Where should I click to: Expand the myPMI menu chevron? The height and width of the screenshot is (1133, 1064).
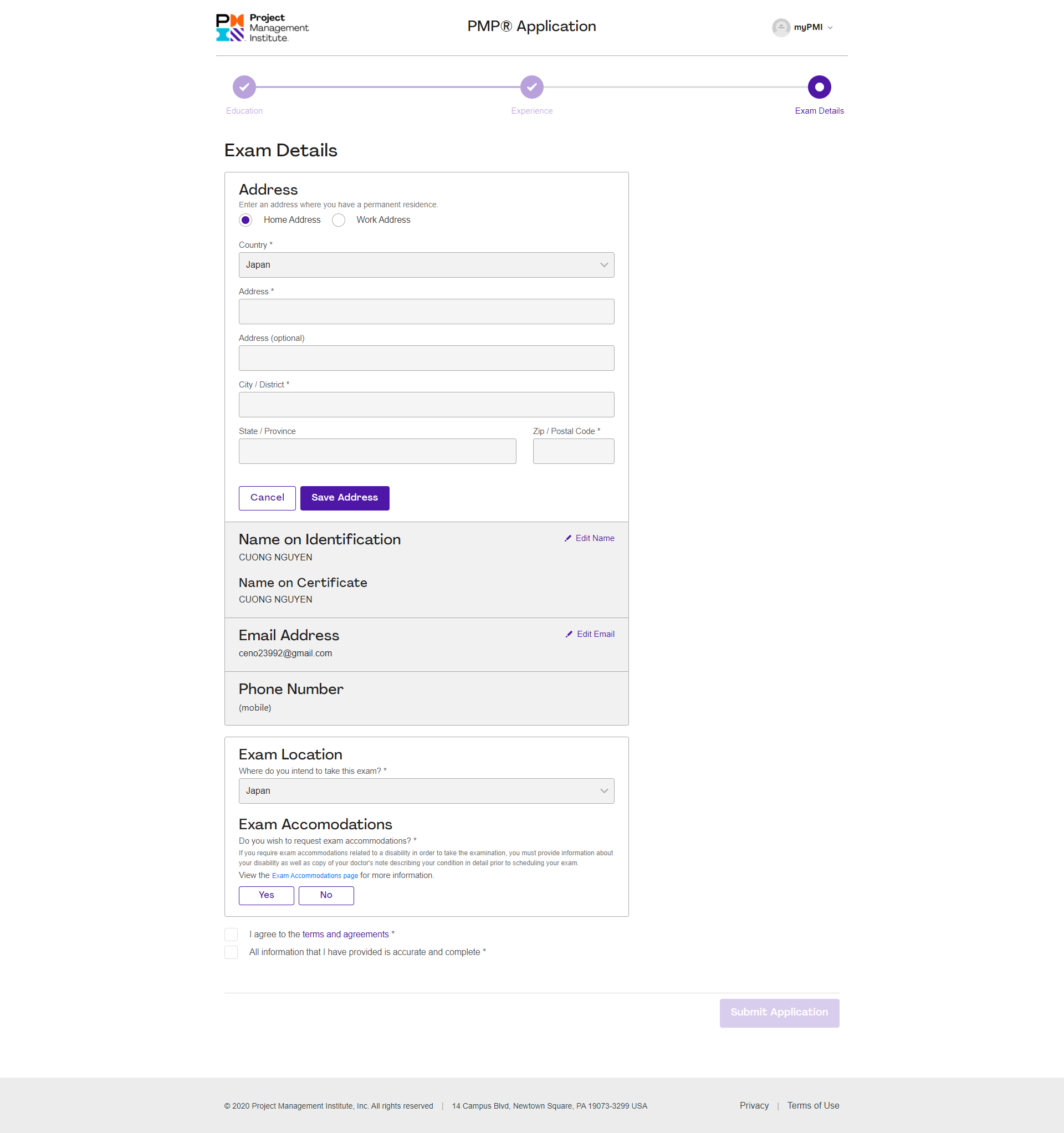click(830, 28)
